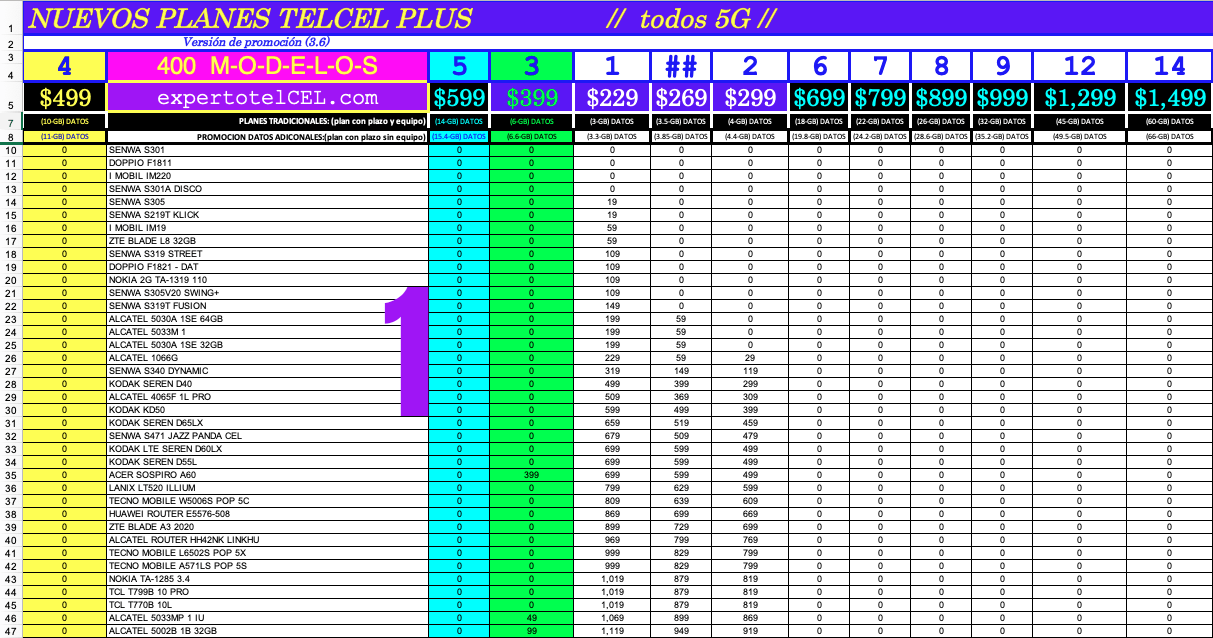Select the $1,299 plan price cell

(x=1079, y=98)
